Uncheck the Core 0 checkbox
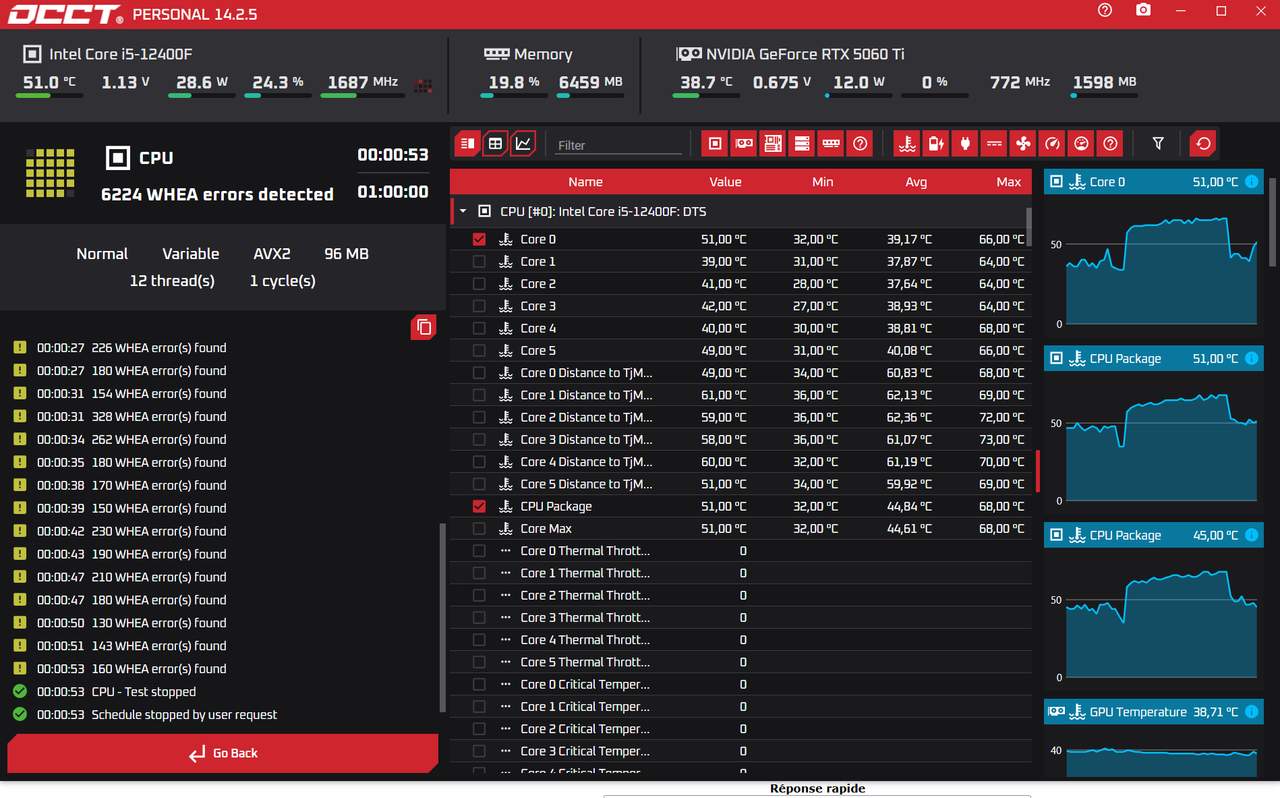Screen dimensions: 1280x798 [x=479, y=239]
